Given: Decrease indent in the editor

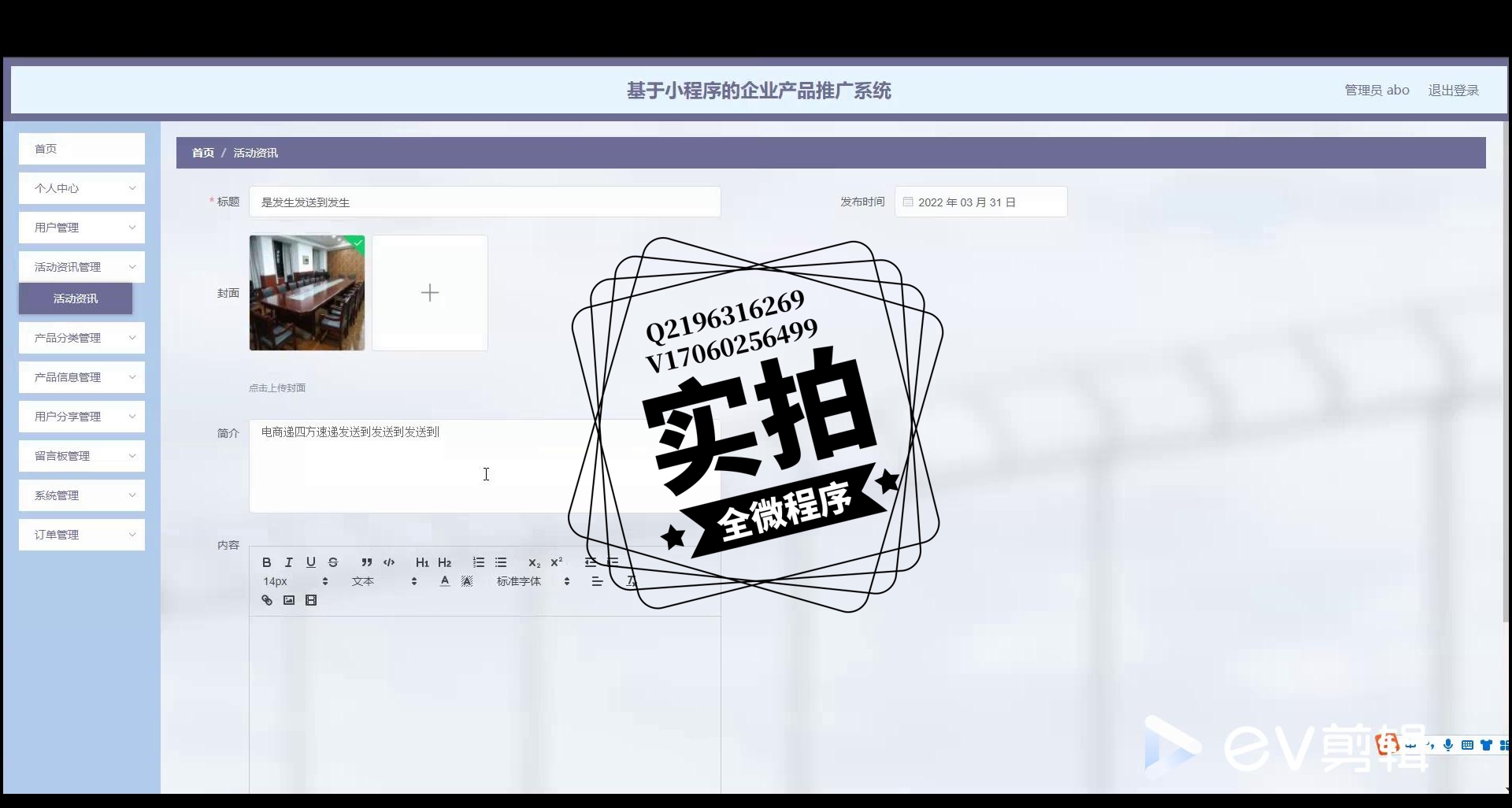Looking at the screenshot, I should (591, 562).
